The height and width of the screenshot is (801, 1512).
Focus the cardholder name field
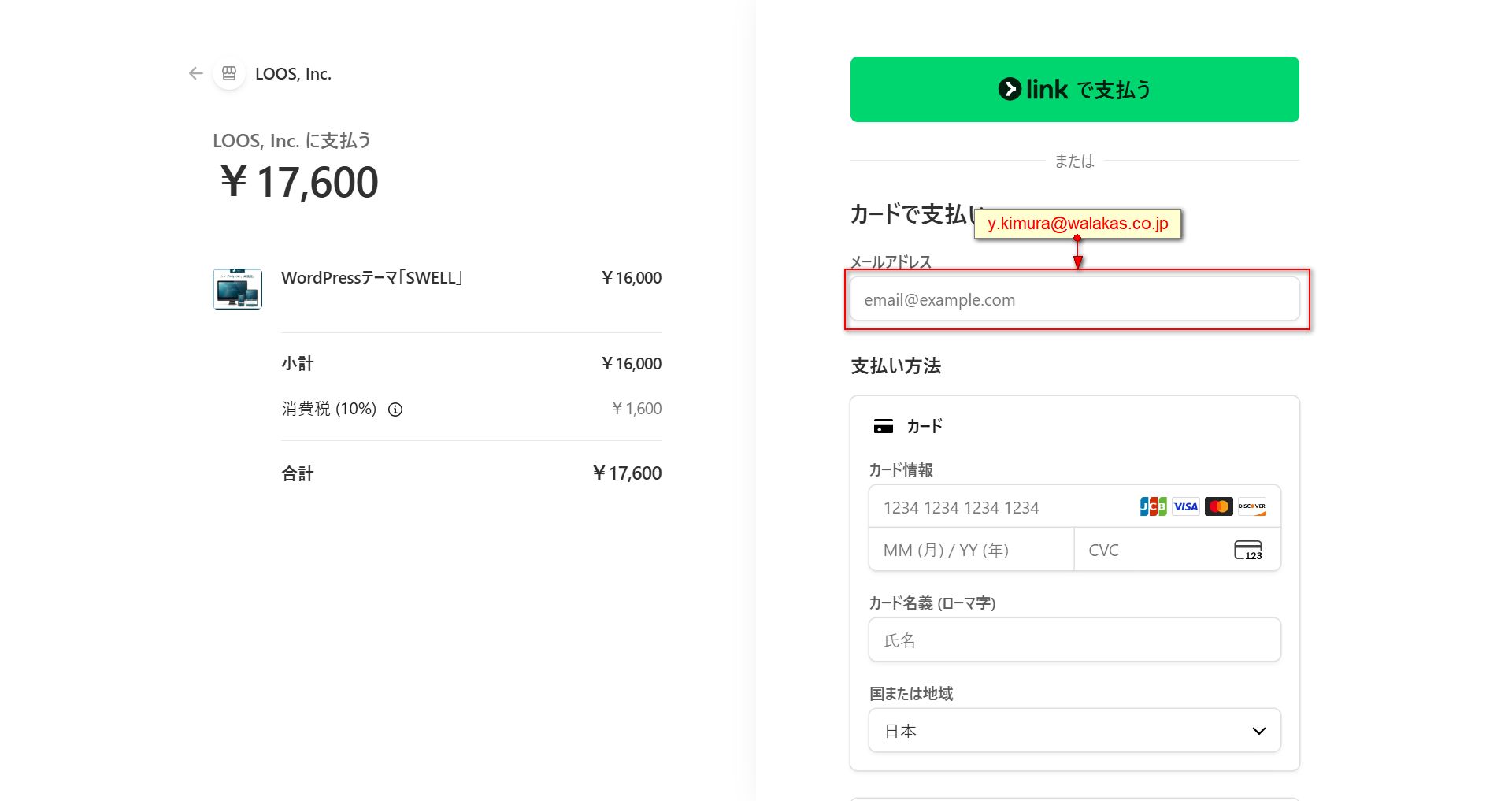(x=1074, y=640)
